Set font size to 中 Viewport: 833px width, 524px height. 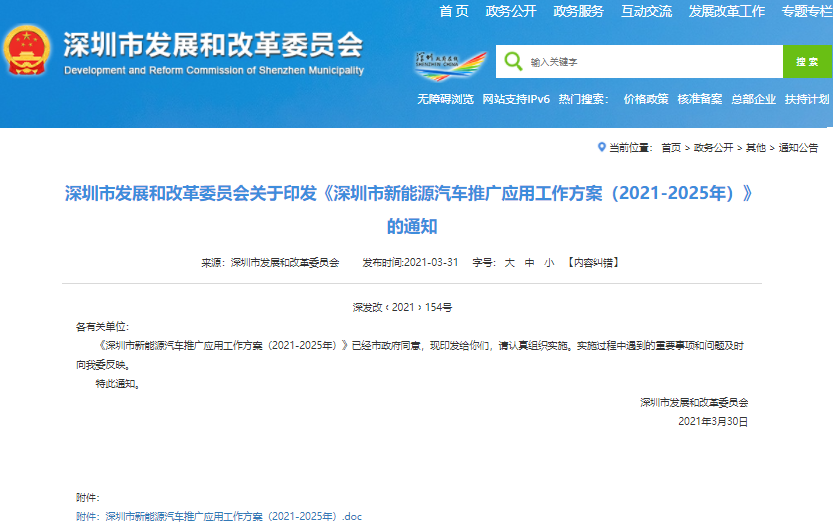529,262
